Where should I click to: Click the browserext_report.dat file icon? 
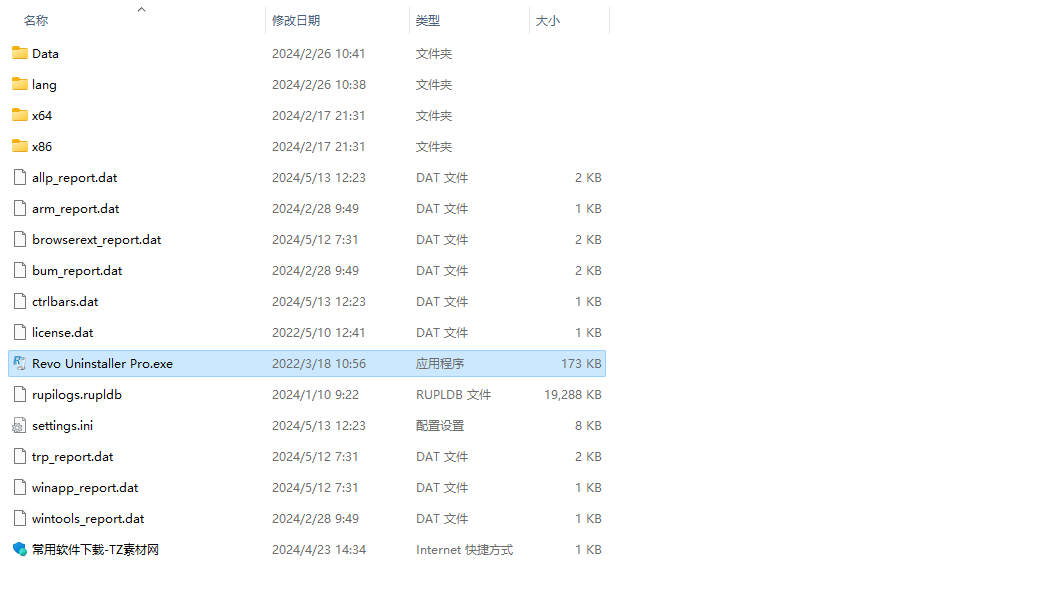point(20,239)
